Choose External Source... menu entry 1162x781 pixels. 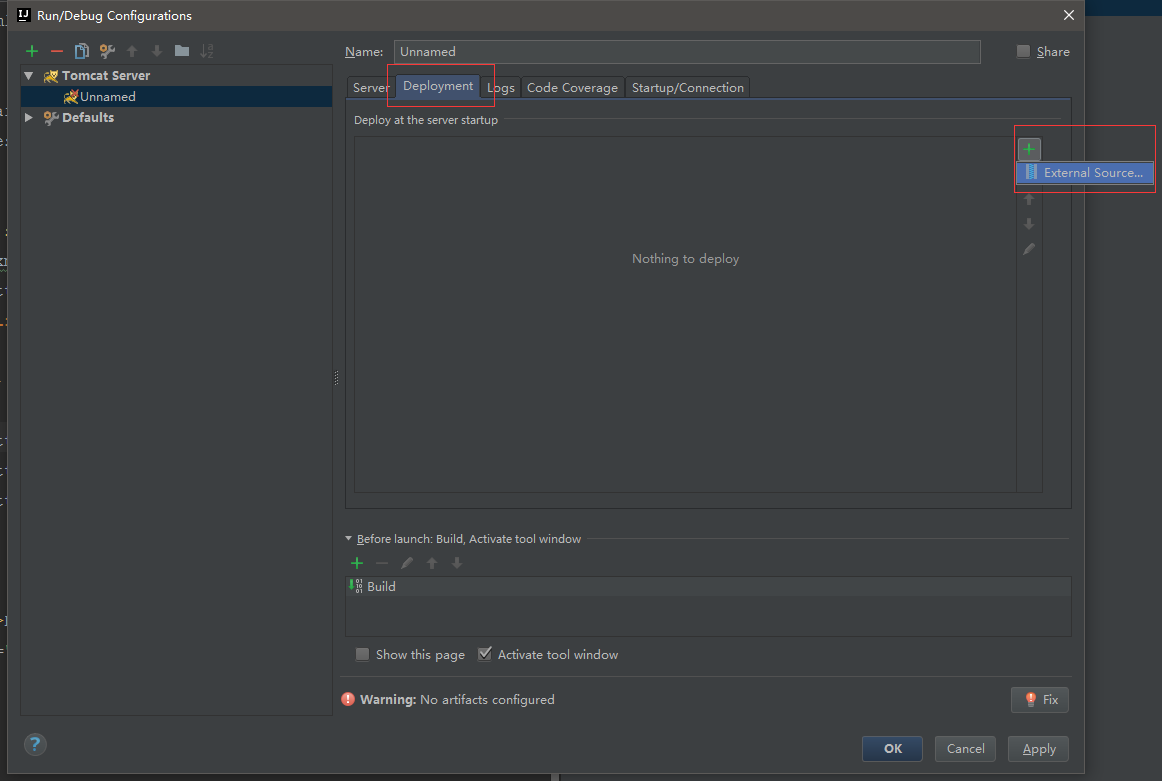[x=1085, y=173]
